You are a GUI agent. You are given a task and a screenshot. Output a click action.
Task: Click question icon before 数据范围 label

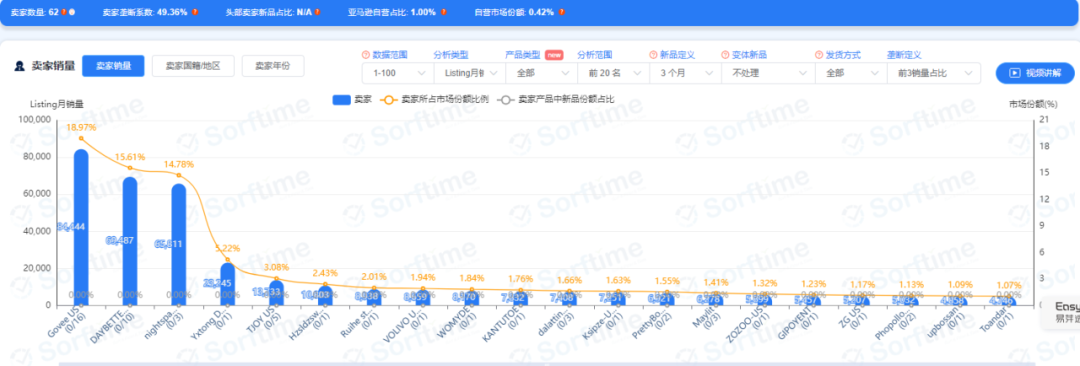(x=365, y=54)
